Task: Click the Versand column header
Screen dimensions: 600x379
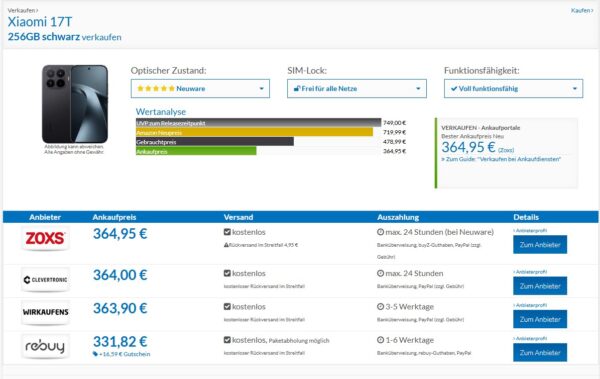Action: click(x=238, y=217)
